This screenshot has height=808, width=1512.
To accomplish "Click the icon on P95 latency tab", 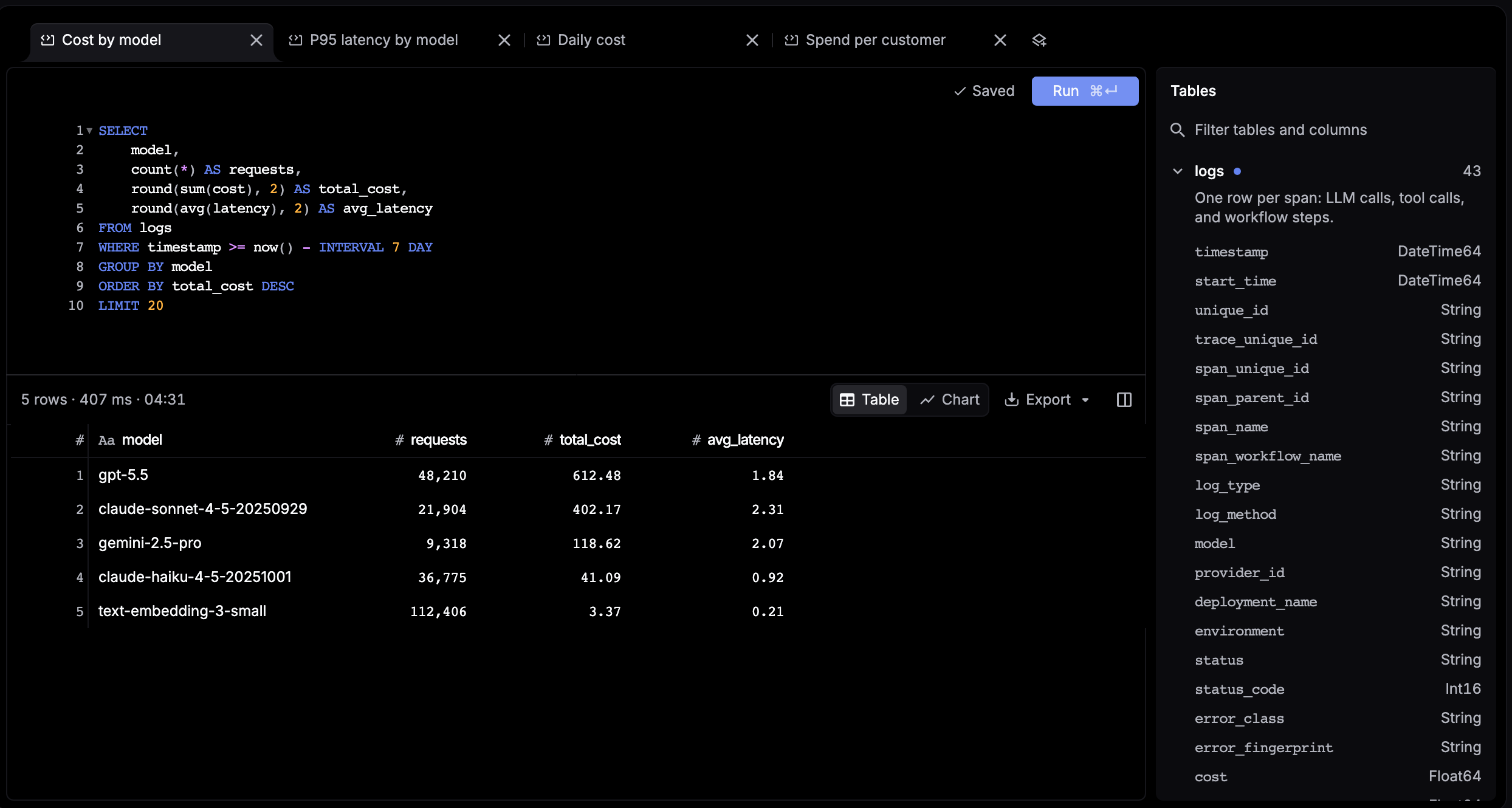I will tap(295, 40).
